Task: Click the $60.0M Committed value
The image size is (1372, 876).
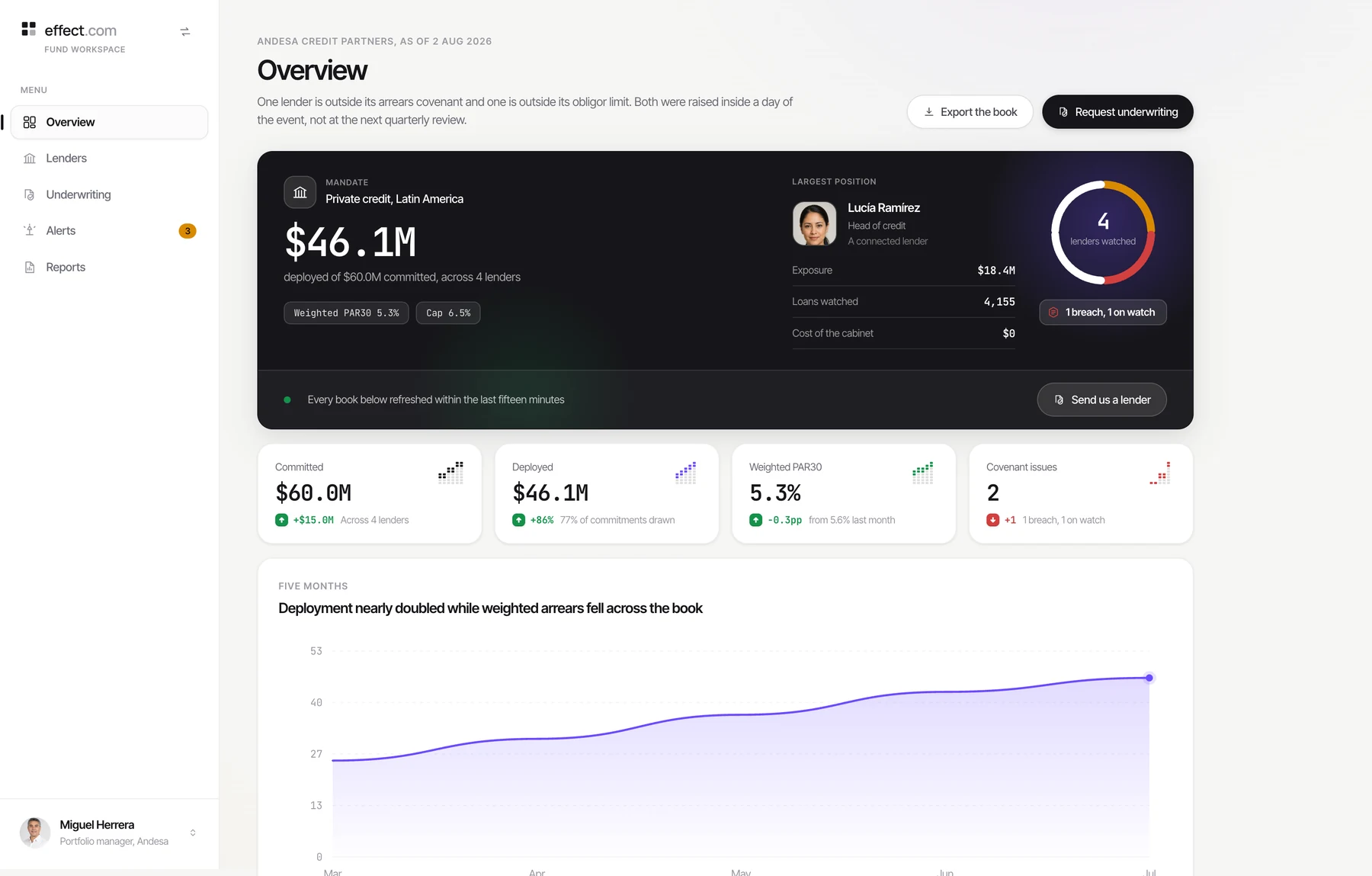Action: click(x=313, y=493)
